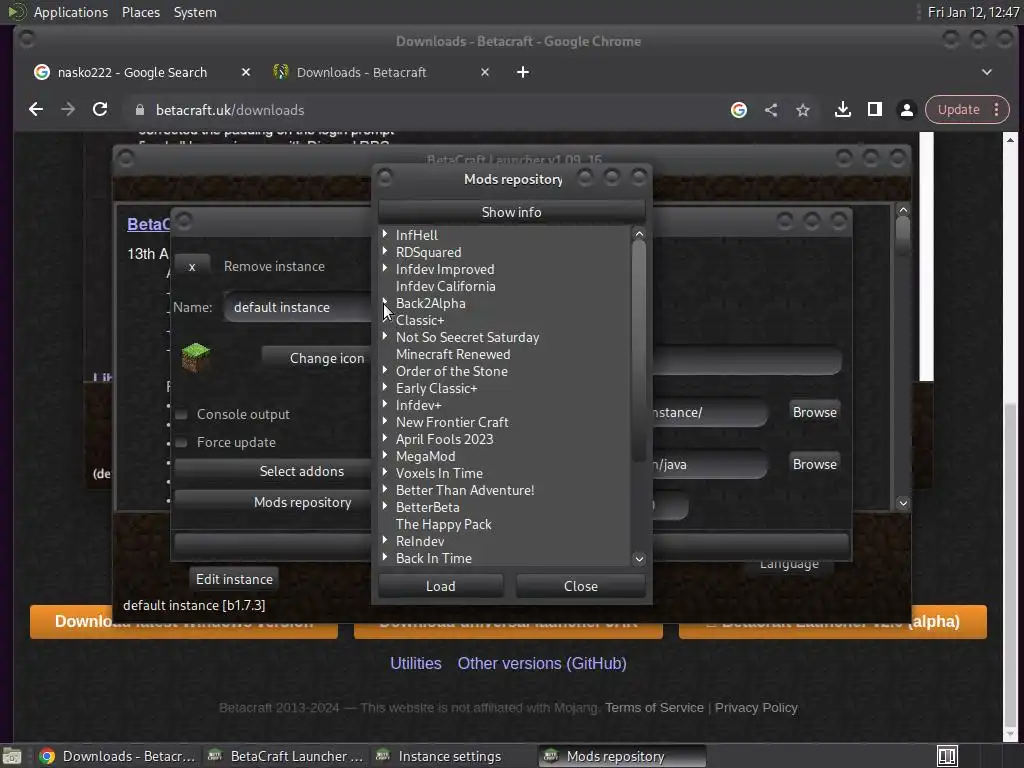Click Browse next to the java path
This screenshot has width=1024, height=768.
point(814,464)
